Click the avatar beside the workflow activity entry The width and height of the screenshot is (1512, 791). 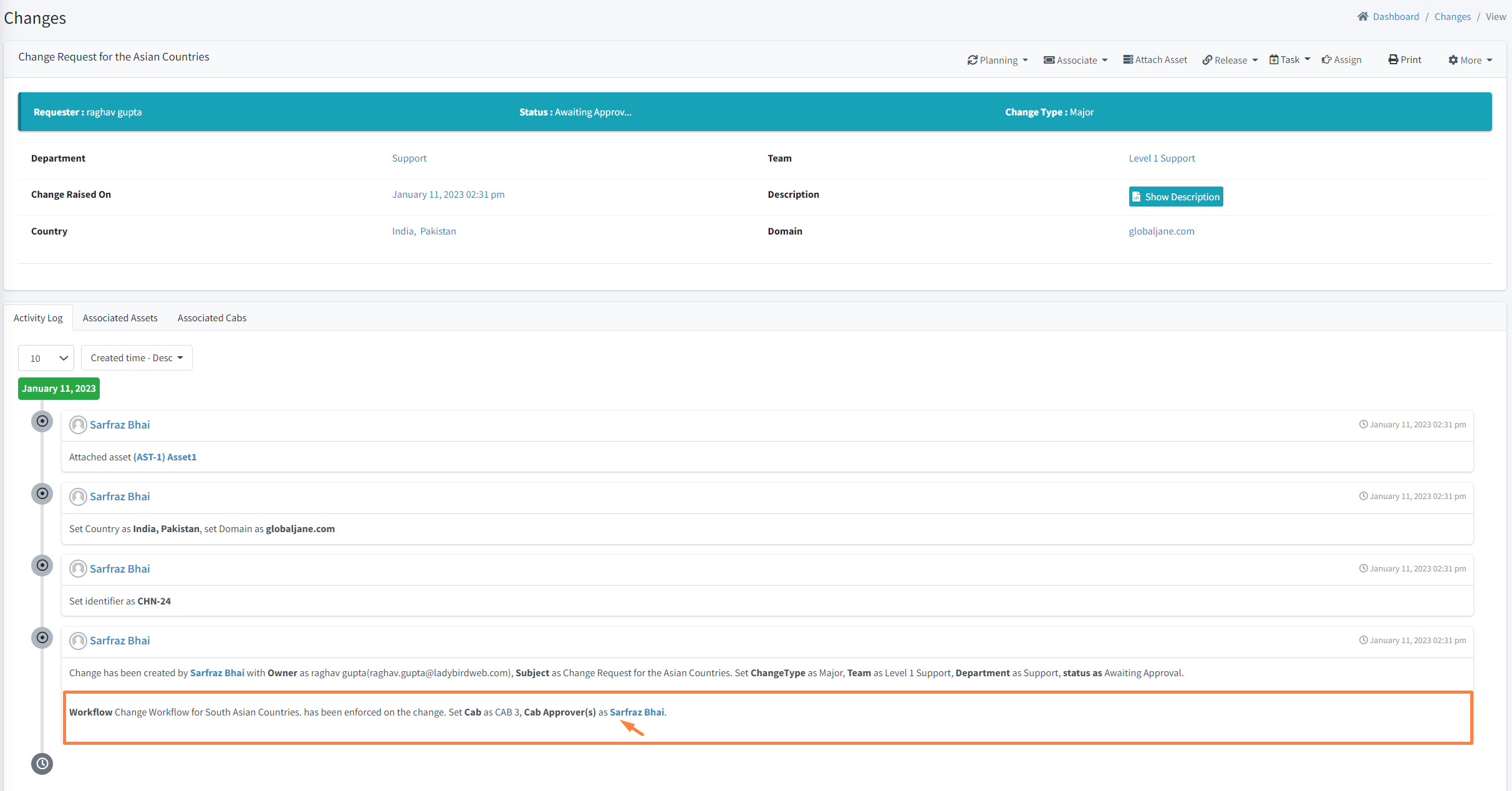tap(78, 641)
